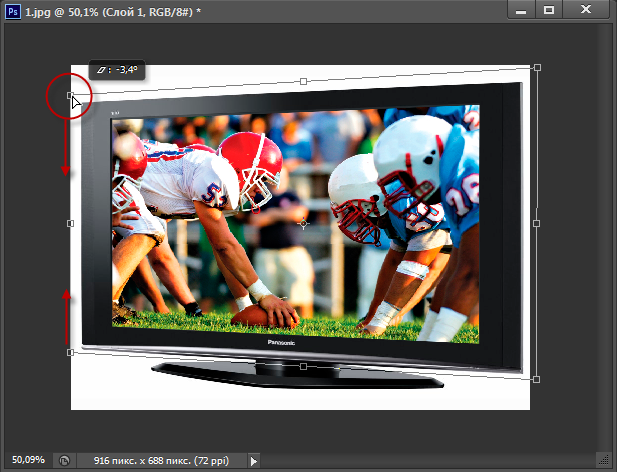The height and width of the screenshot is (472, 617).
Task: Click the top-left transform handle
Action: tap(70, 95)
